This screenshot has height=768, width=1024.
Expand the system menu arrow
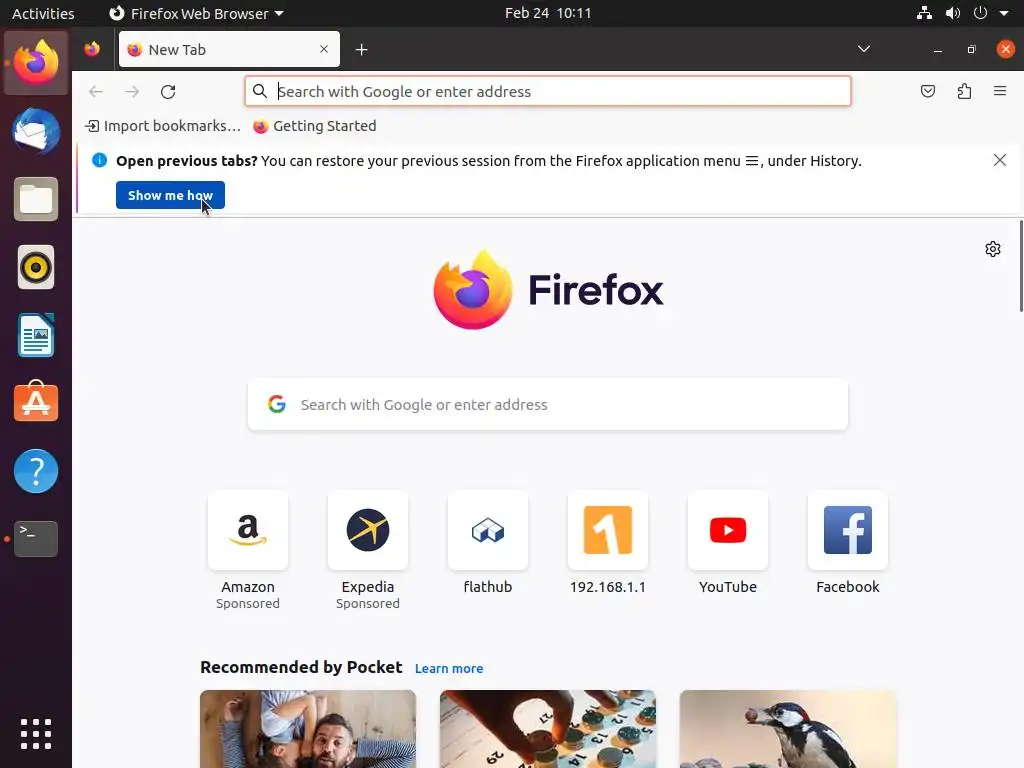click(1004, 13)
